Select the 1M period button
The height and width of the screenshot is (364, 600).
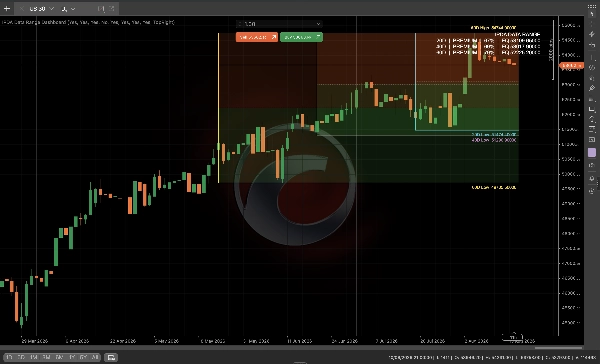(34, 357)
